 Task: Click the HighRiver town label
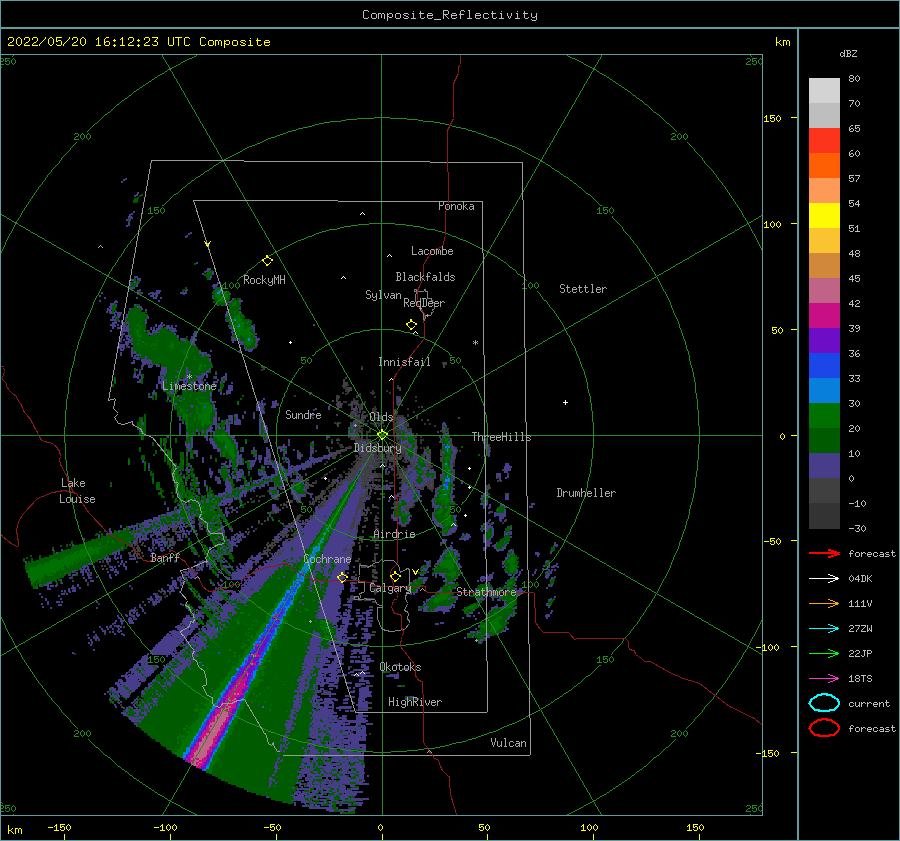[415, 702]
